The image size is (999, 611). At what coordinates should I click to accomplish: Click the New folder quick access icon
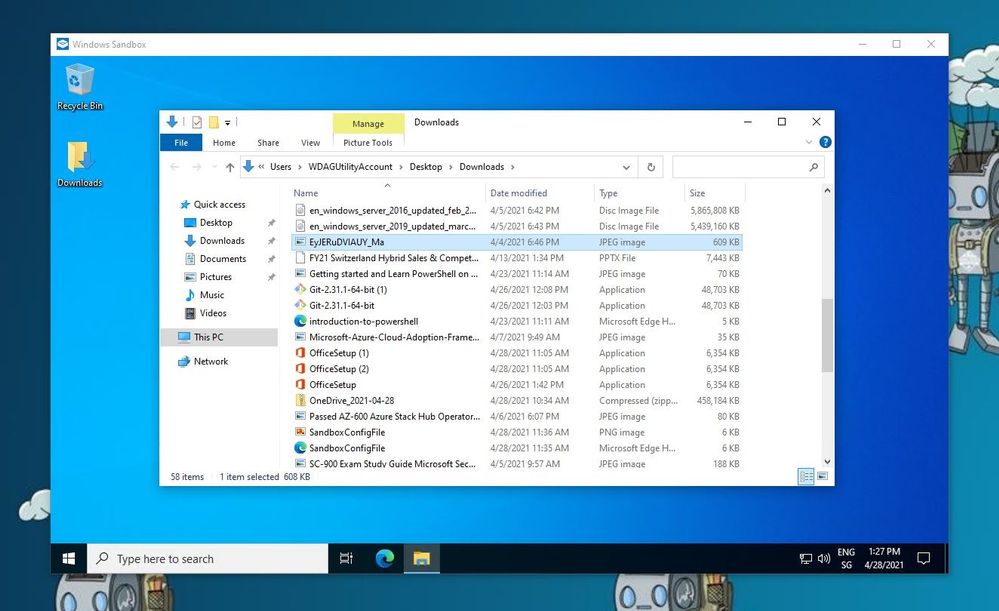(214, 122)
